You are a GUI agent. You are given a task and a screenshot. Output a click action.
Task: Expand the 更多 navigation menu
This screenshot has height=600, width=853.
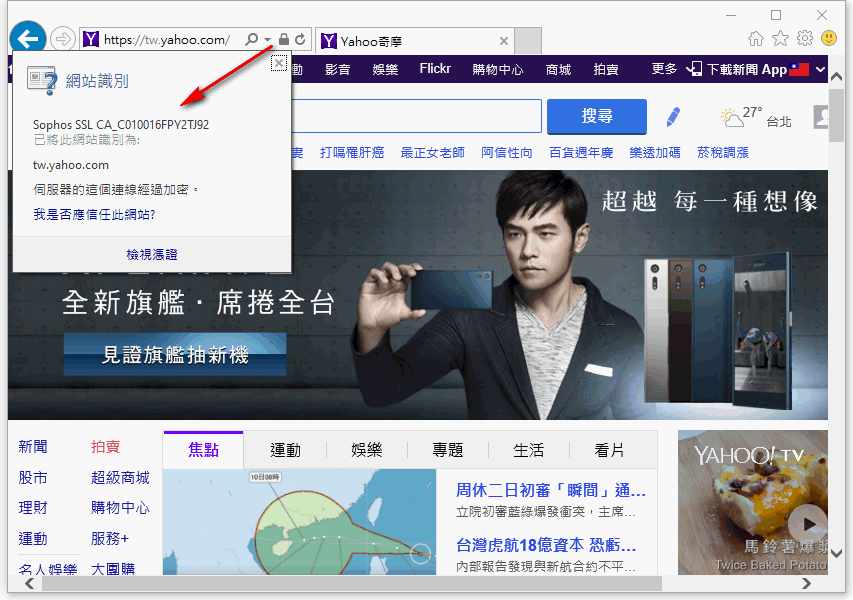click(x=664, y=69)
